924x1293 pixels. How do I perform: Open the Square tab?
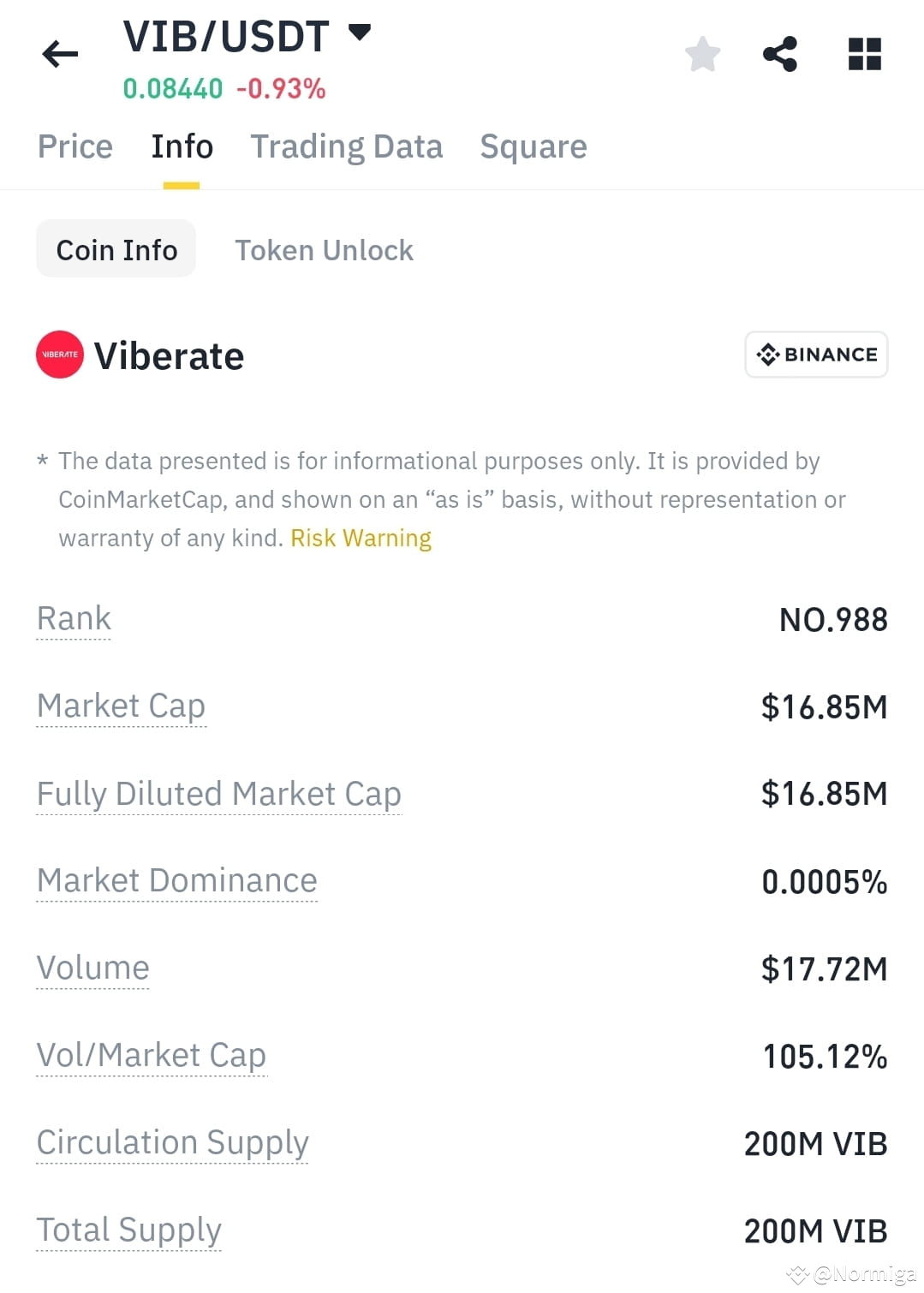click(x=533, y=146)
